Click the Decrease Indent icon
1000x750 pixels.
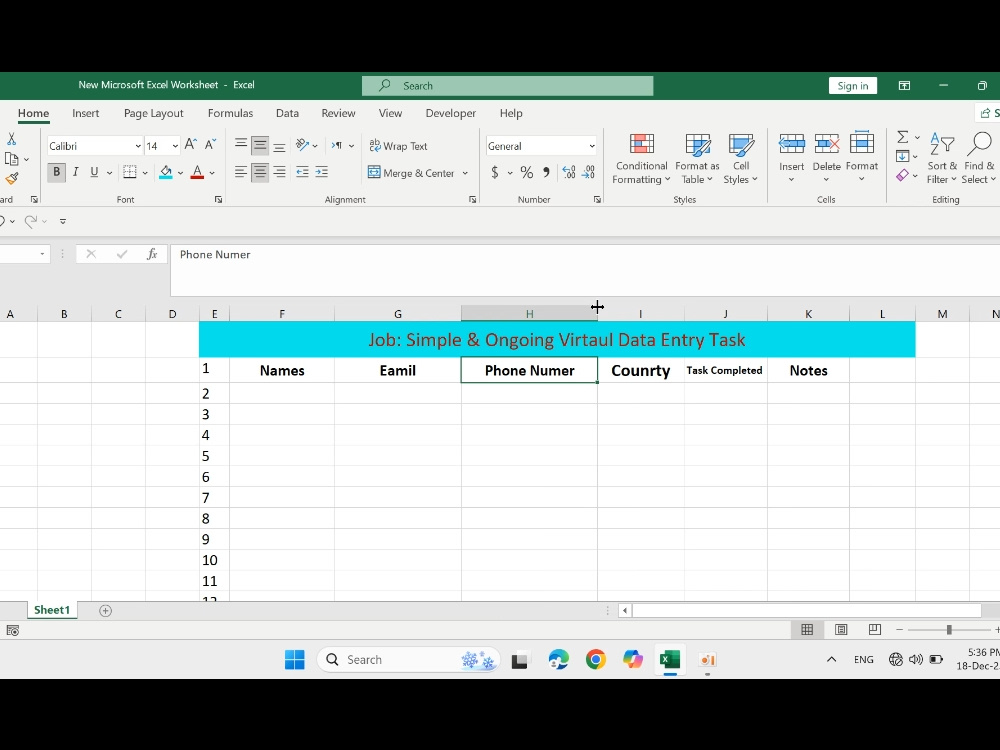click(302, 172)
